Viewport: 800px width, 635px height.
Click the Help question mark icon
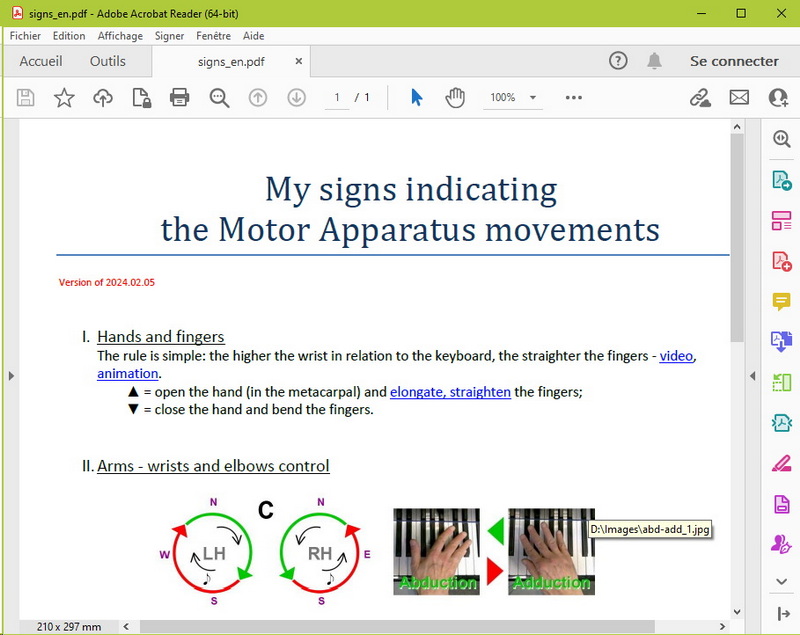pos(618,61)
